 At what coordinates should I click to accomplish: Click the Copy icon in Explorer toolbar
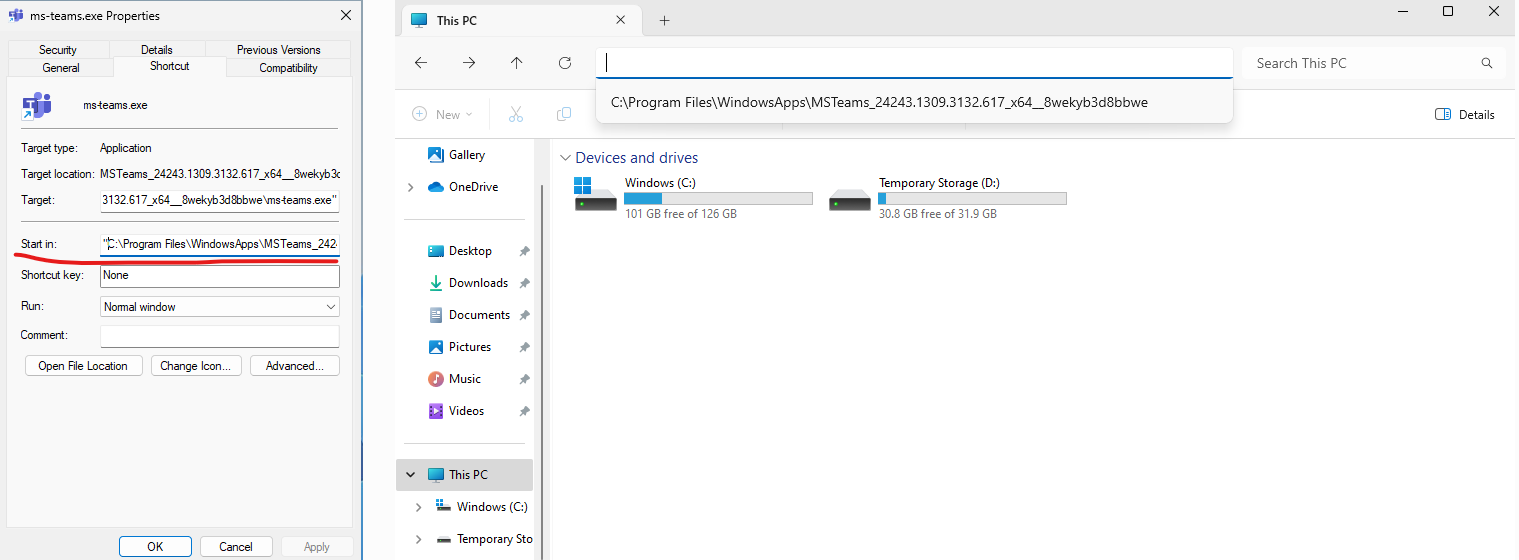564,114
